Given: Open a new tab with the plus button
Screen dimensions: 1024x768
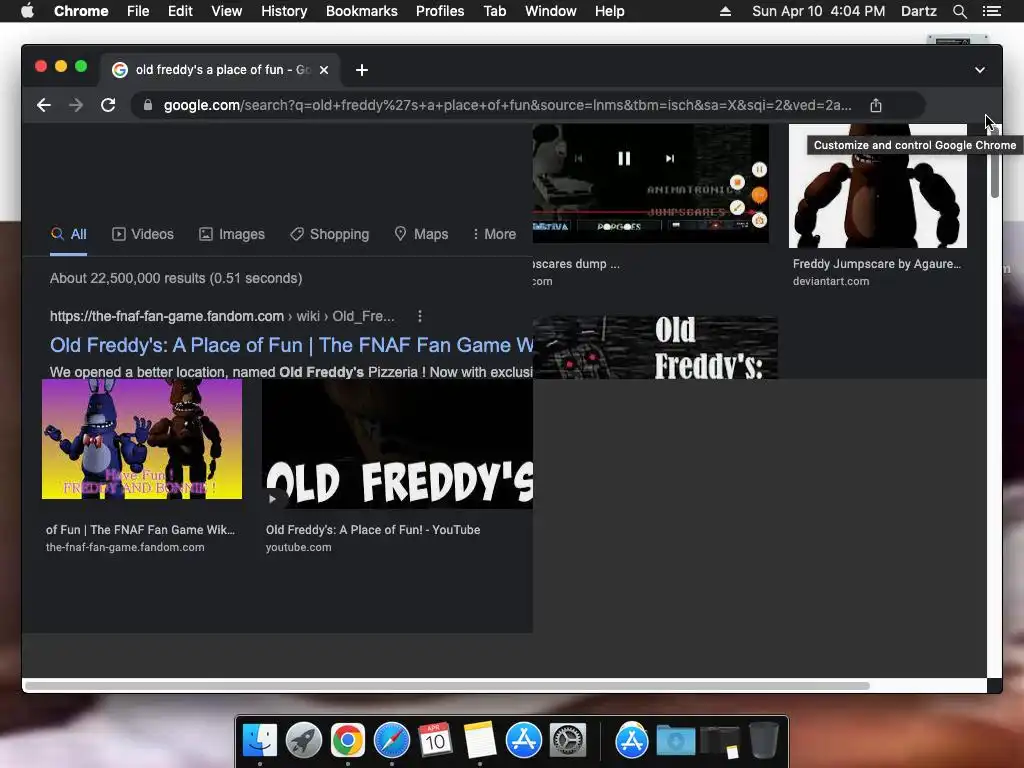Looking at the screenshot, I should (362, 70).
